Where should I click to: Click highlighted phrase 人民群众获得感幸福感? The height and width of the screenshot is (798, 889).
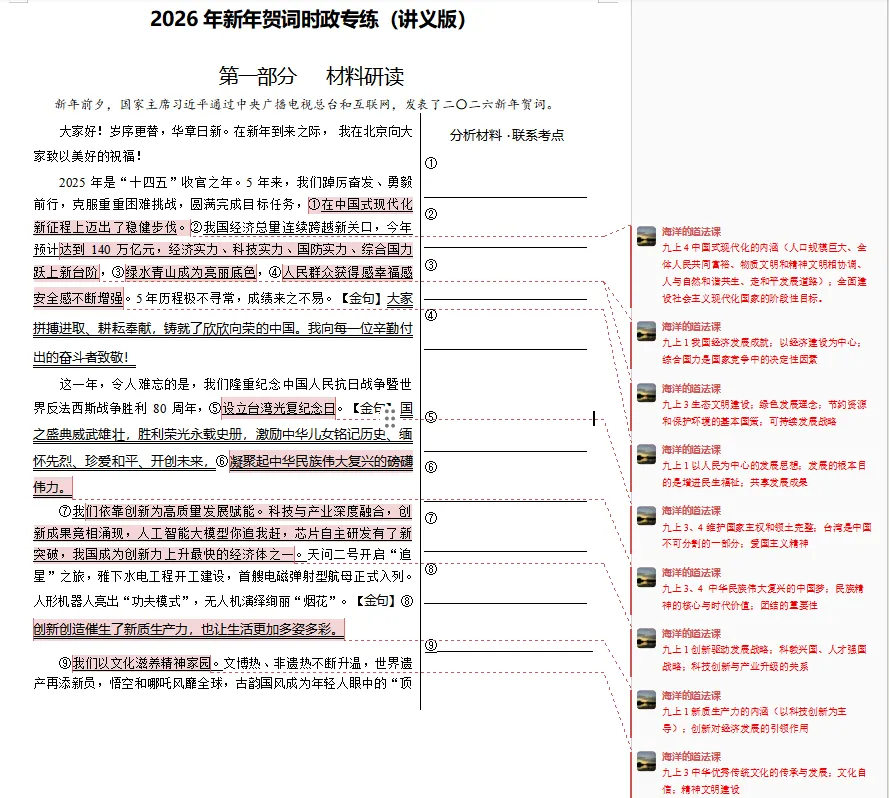click(x=348, y=272)
